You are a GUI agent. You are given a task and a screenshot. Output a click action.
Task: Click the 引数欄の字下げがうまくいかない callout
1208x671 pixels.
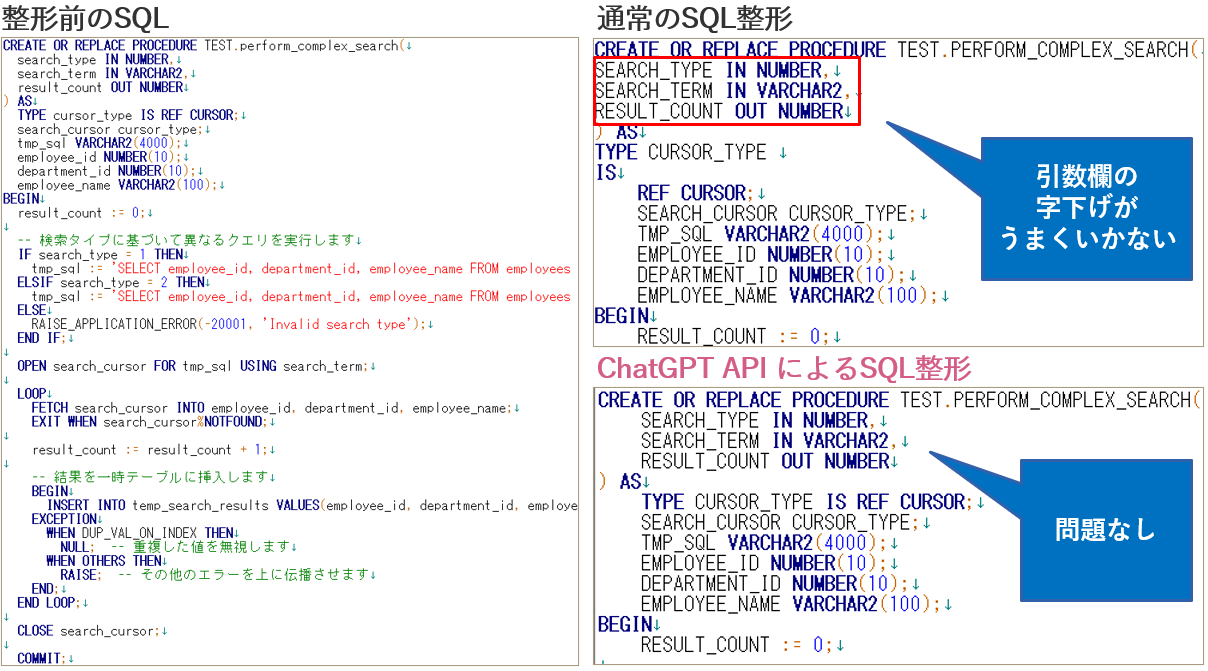point(1087,208)
